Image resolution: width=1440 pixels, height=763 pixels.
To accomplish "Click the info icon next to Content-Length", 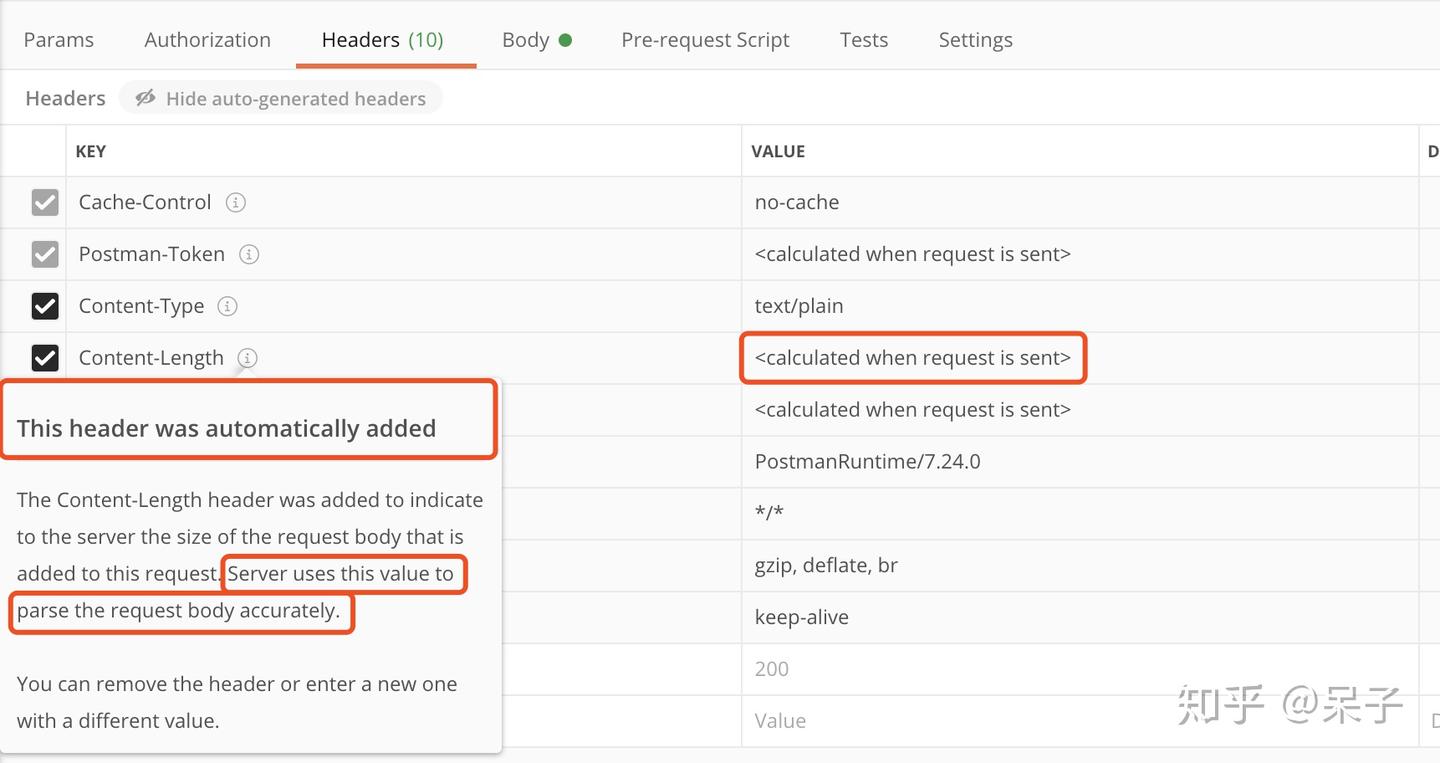I will (247, 357).
